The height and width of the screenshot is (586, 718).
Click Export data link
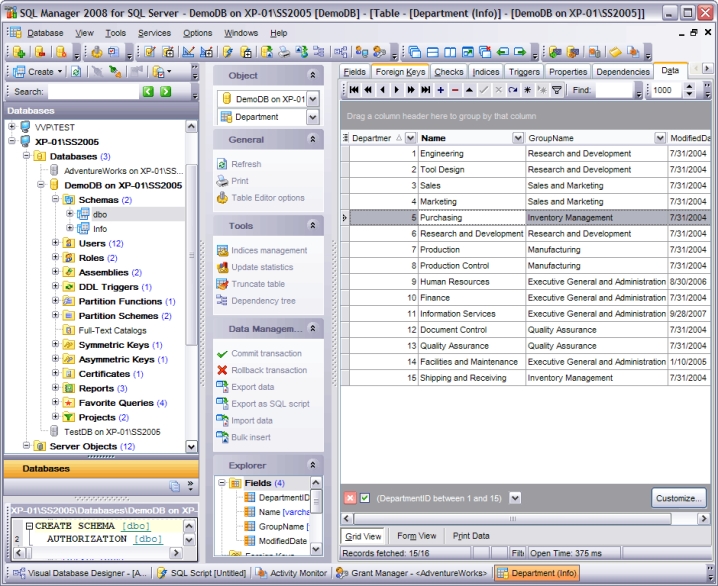(252, 387)
